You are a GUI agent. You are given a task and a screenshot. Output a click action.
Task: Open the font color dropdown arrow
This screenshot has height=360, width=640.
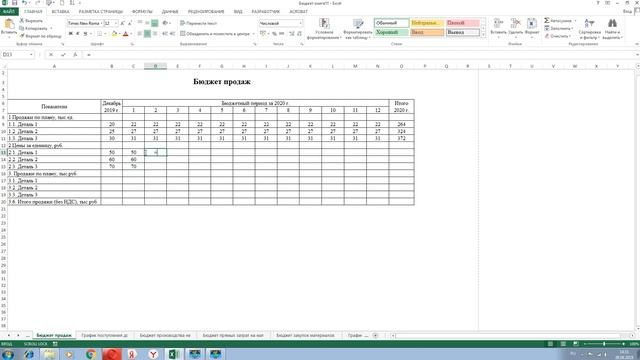[x=131, y=33]
